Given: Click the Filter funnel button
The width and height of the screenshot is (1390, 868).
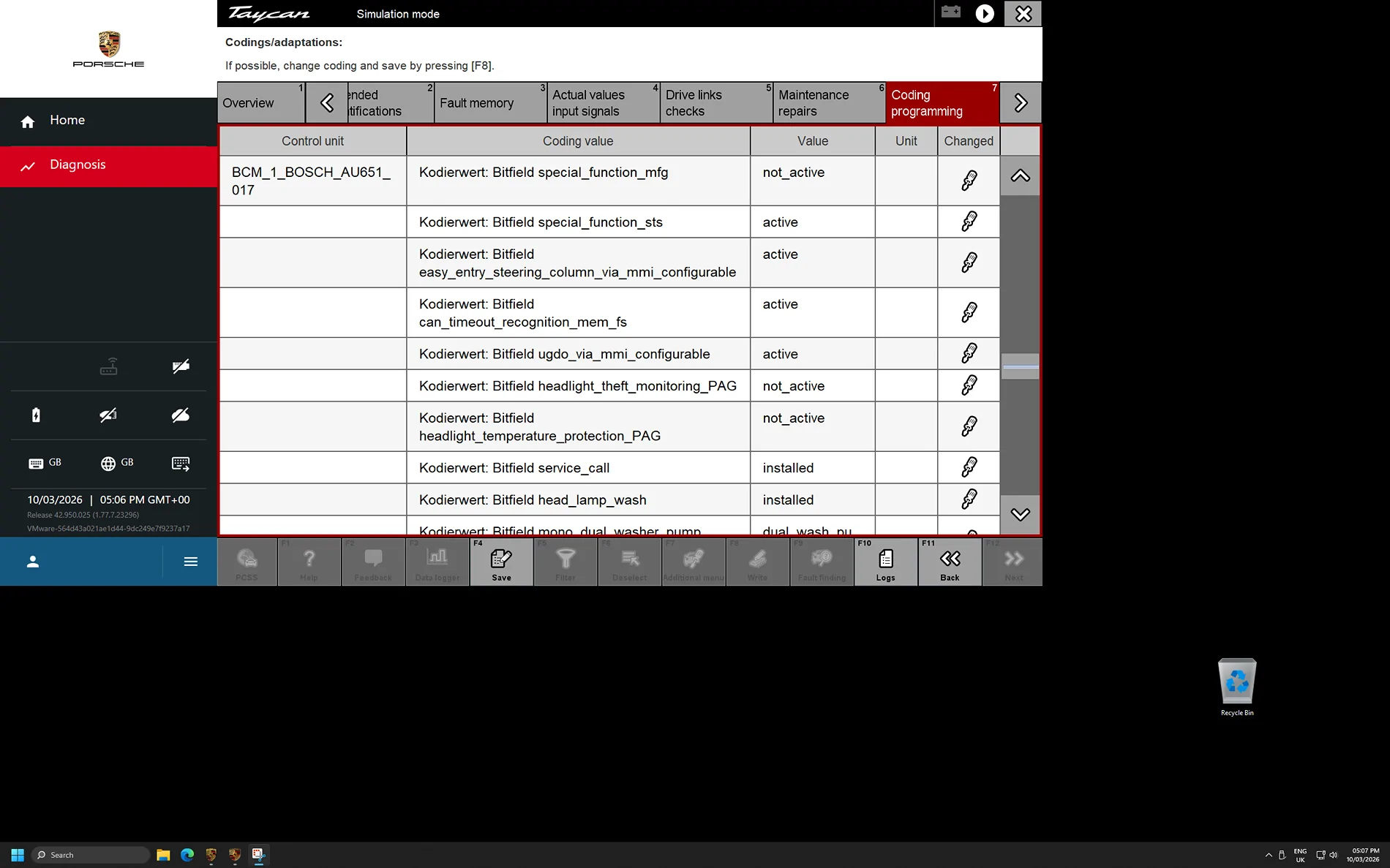Looking at the screenshot, I should click(566, 562).
